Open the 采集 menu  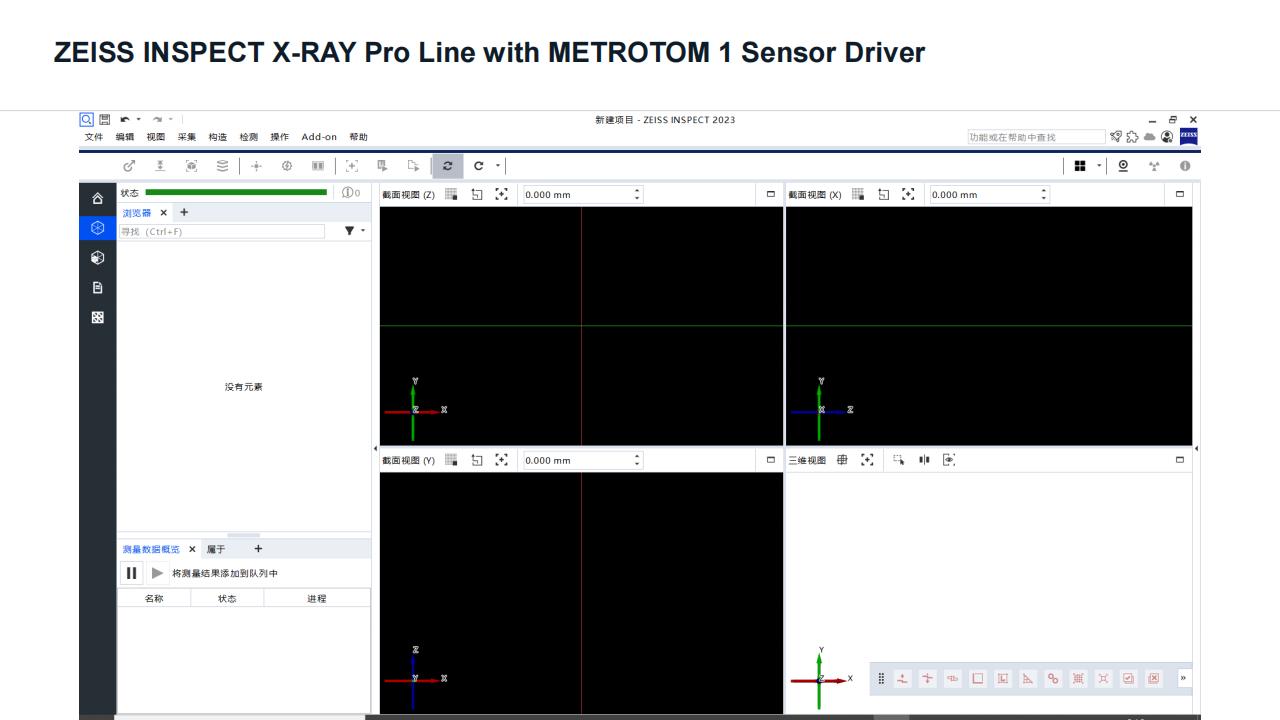(186, 137)
